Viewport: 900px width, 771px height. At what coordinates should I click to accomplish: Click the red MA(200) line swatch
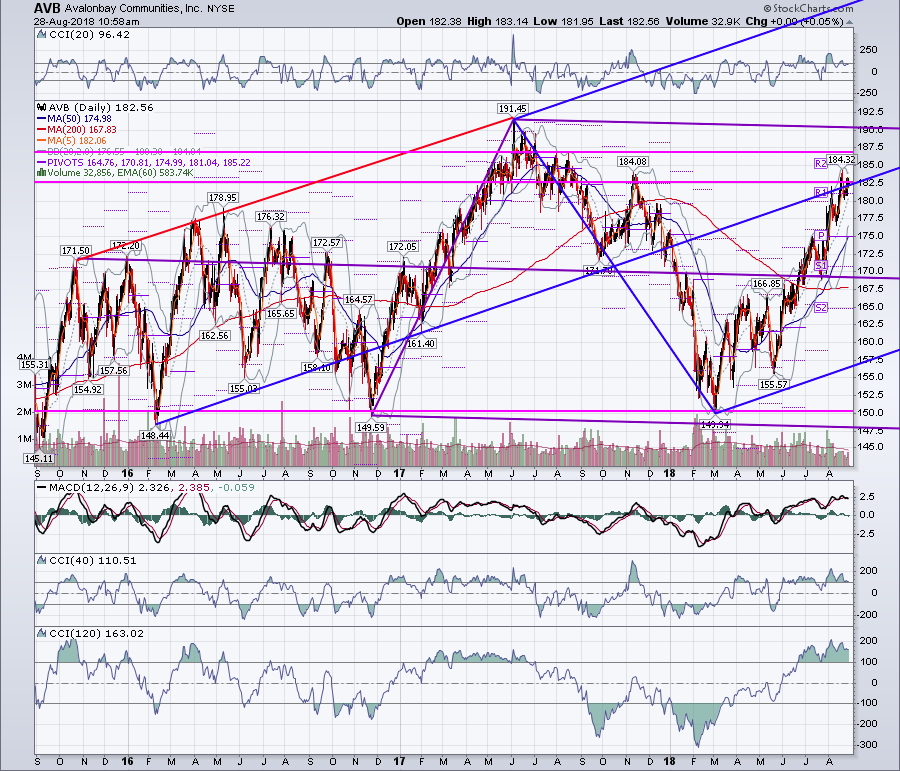coord(41,130)
